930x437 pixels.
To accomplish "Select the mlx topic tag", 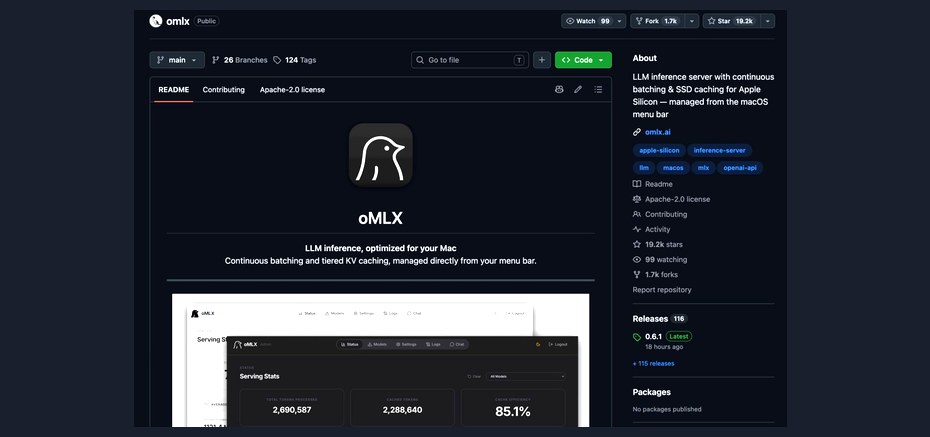I will tap(703, 168).
